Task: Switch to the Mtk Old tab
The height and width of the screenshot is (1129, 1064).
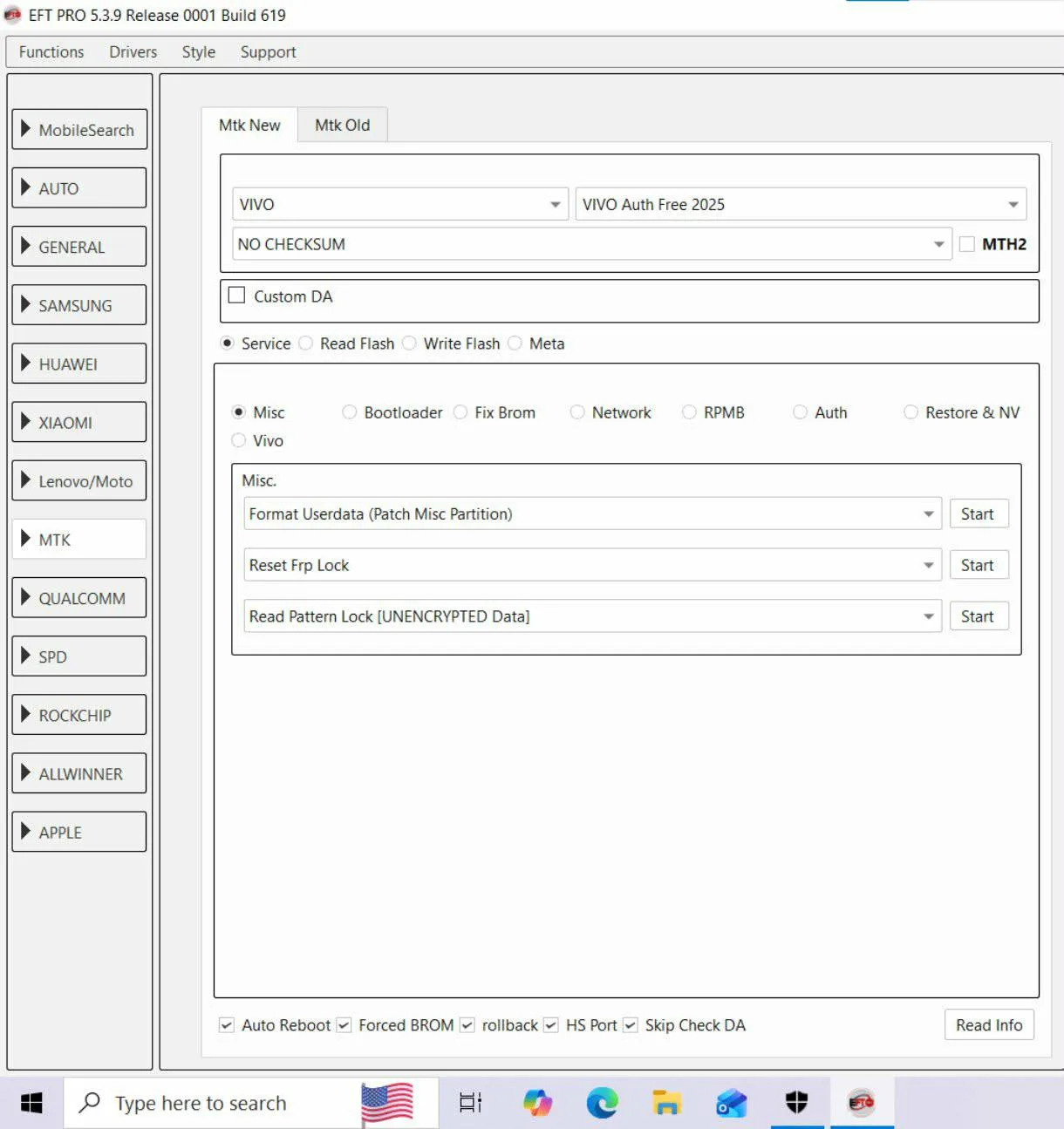Action: pyautogui.click(x=342, y=125)
